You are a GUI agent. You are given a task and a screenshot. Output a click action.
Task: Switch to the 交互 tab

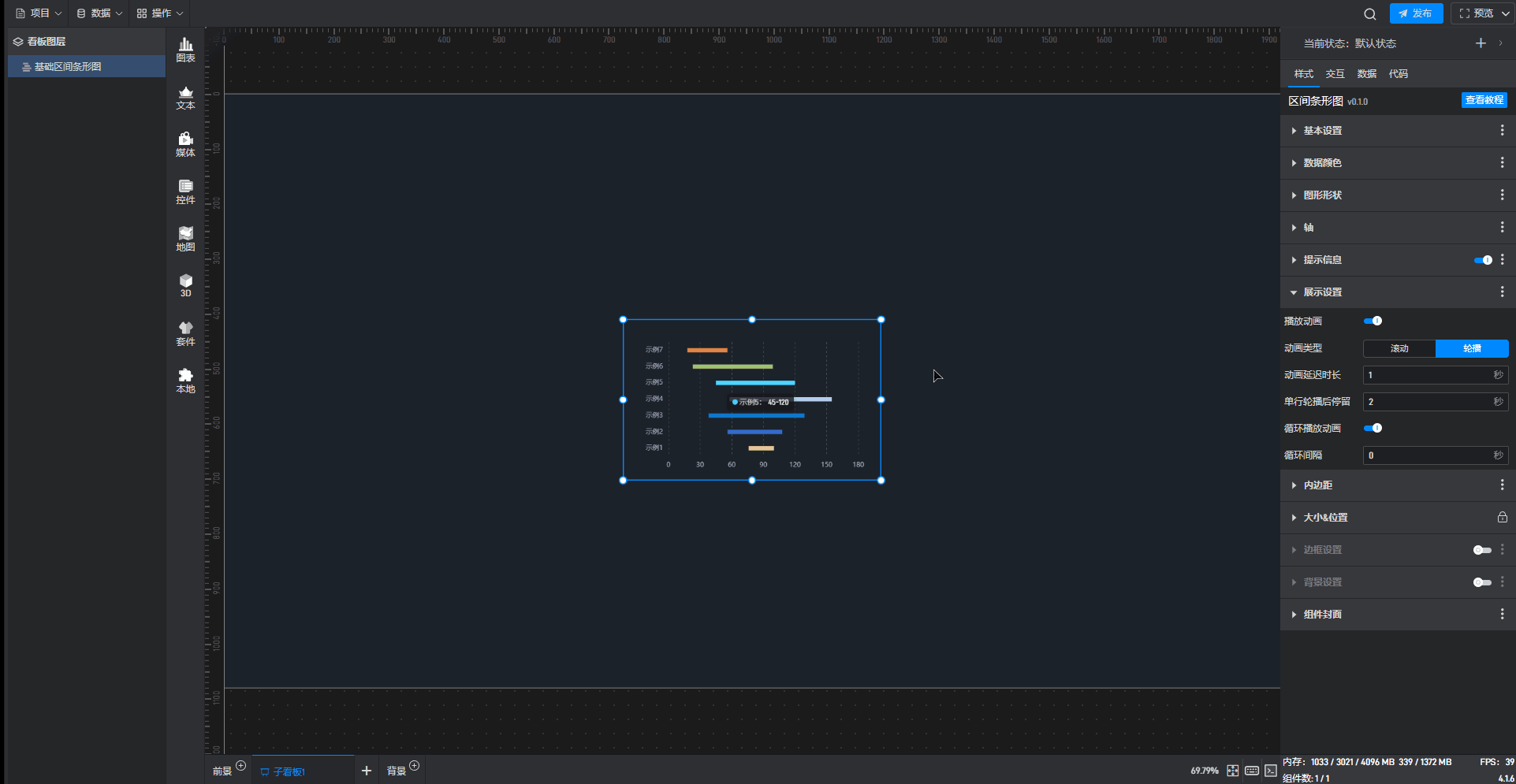click(1335, 74)
